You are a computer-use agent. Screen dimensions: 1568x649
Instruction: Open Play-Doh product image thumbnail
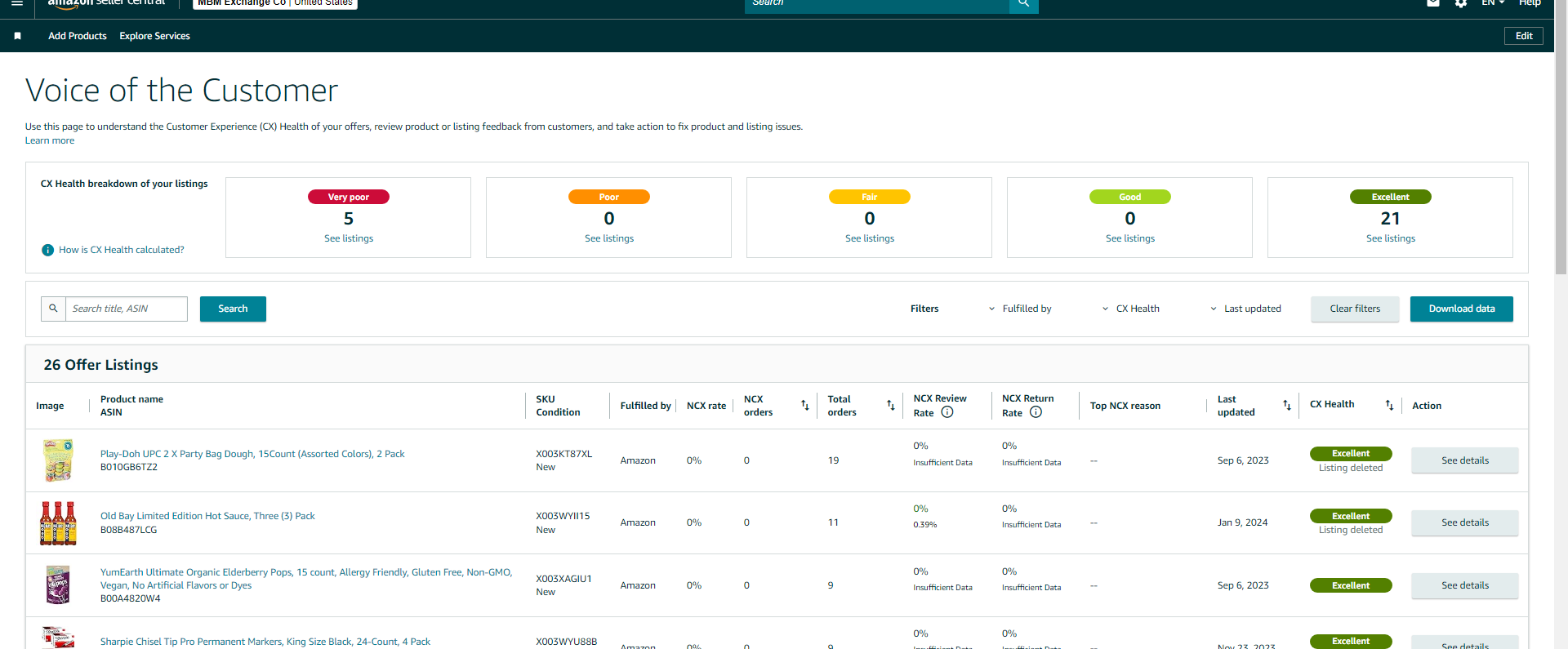coord(58,460)
